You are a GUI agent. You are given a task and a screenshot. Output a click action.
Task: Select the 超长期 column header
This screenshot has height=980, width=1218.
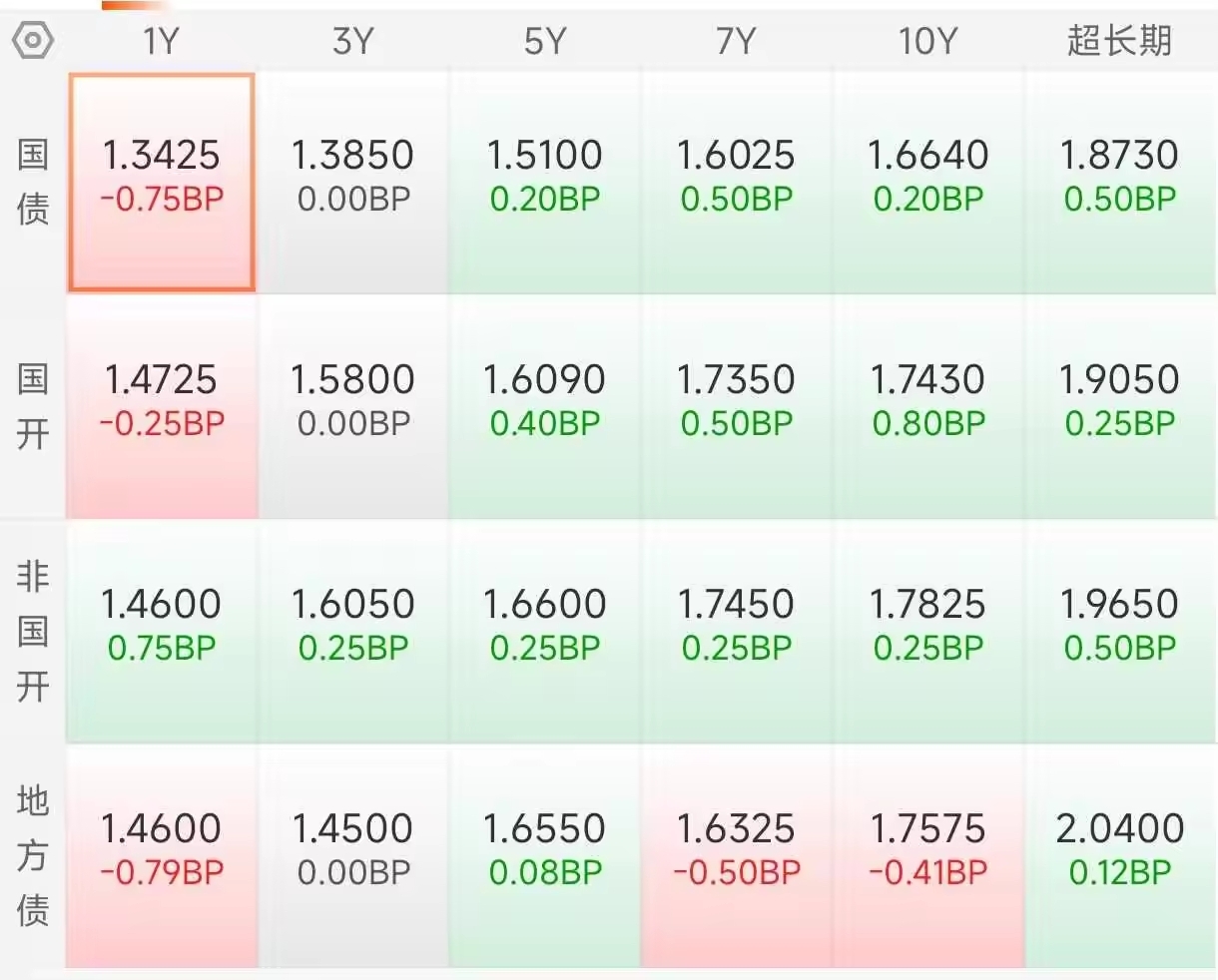click(x=1119, y=41)
